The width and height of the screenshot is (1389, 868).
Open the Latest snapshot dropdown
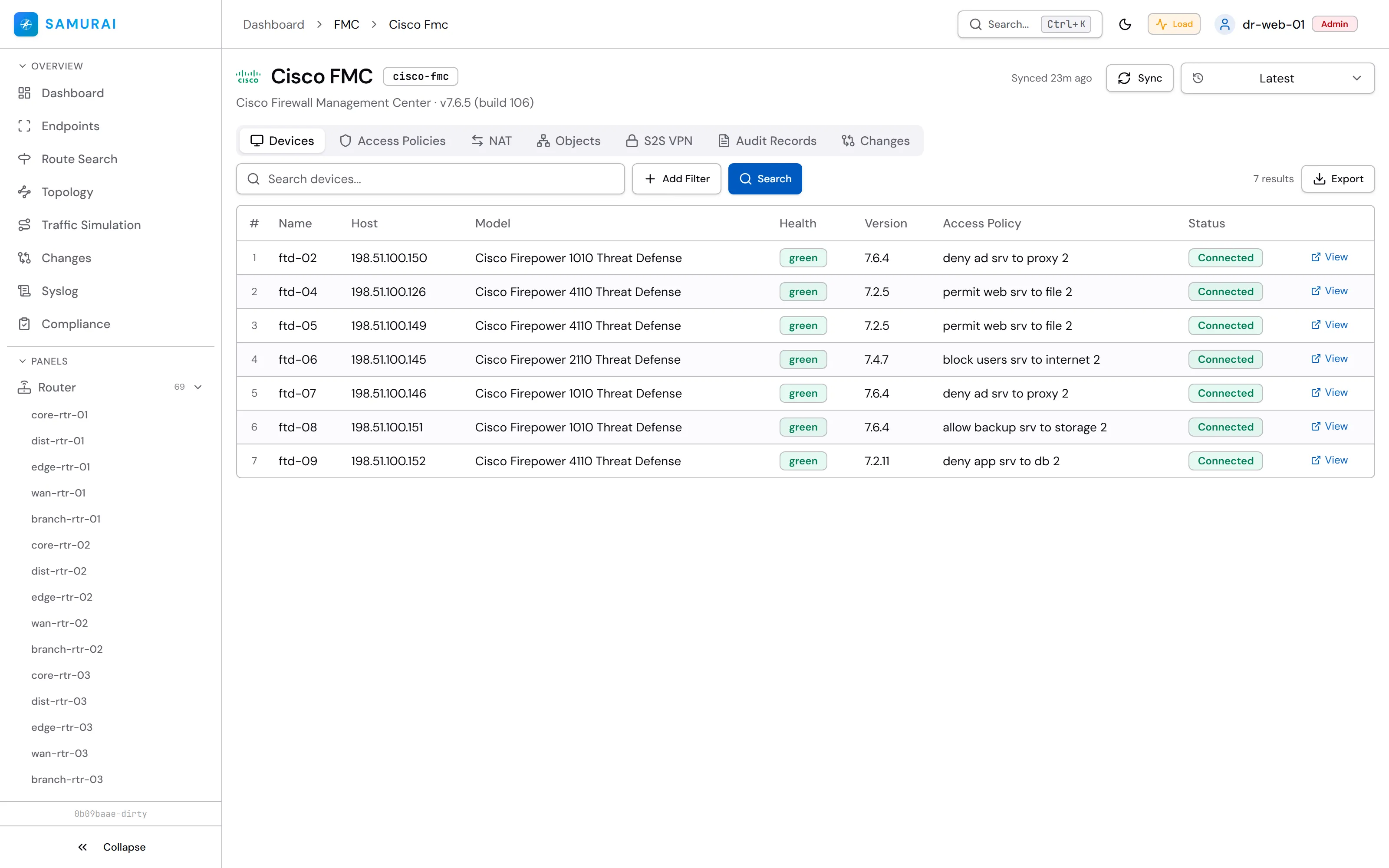pos(1277,78)
